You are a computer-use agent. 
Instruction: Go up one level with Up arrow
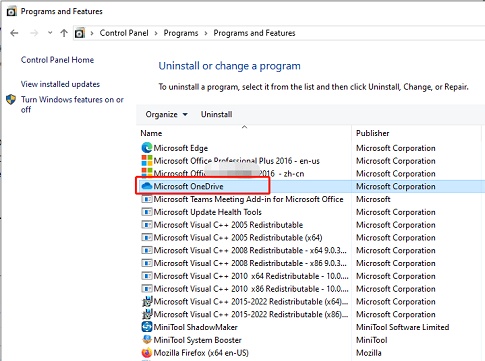tap(64, 33)
